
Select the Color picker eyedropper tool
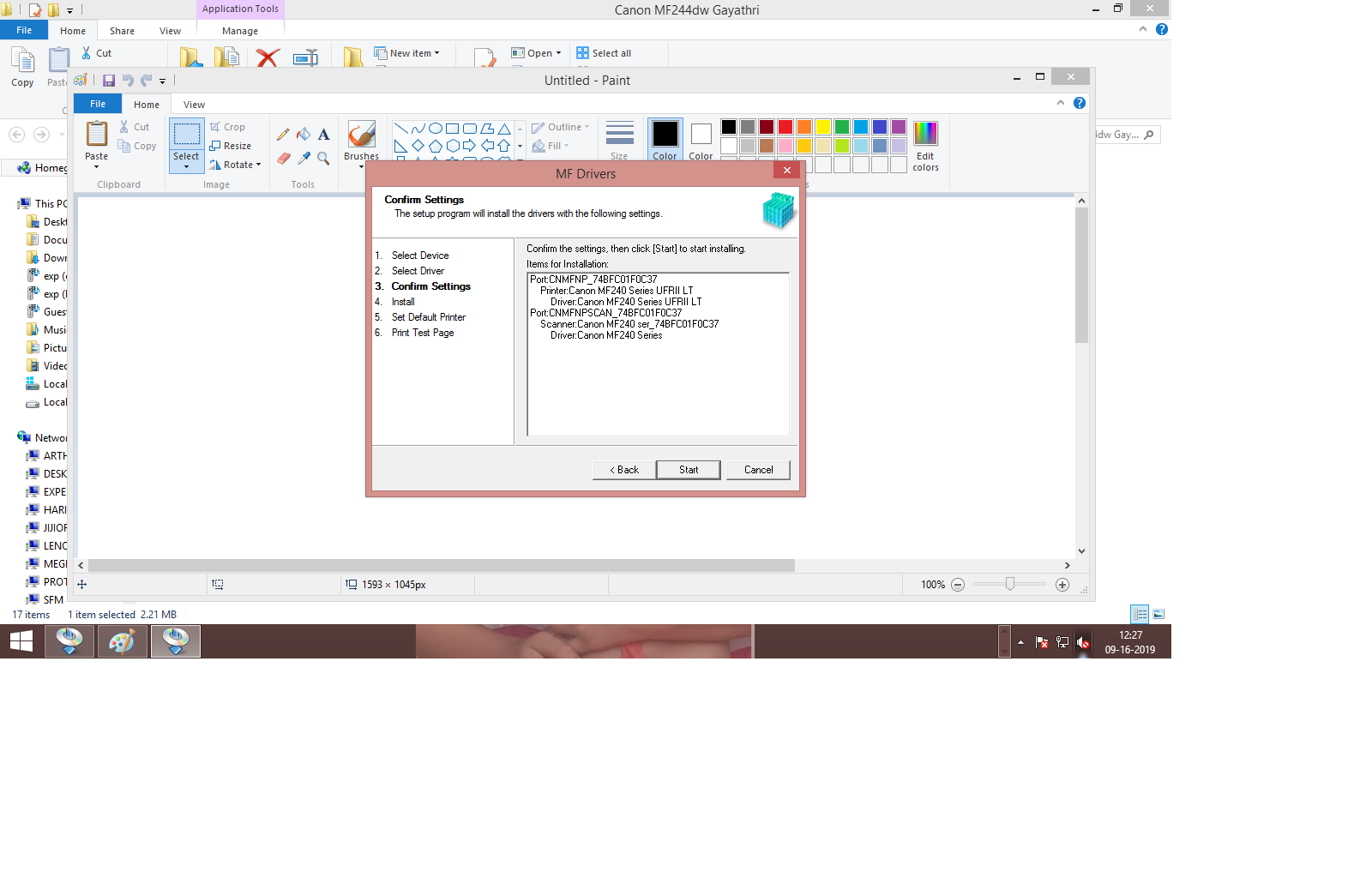coord(304,158)
